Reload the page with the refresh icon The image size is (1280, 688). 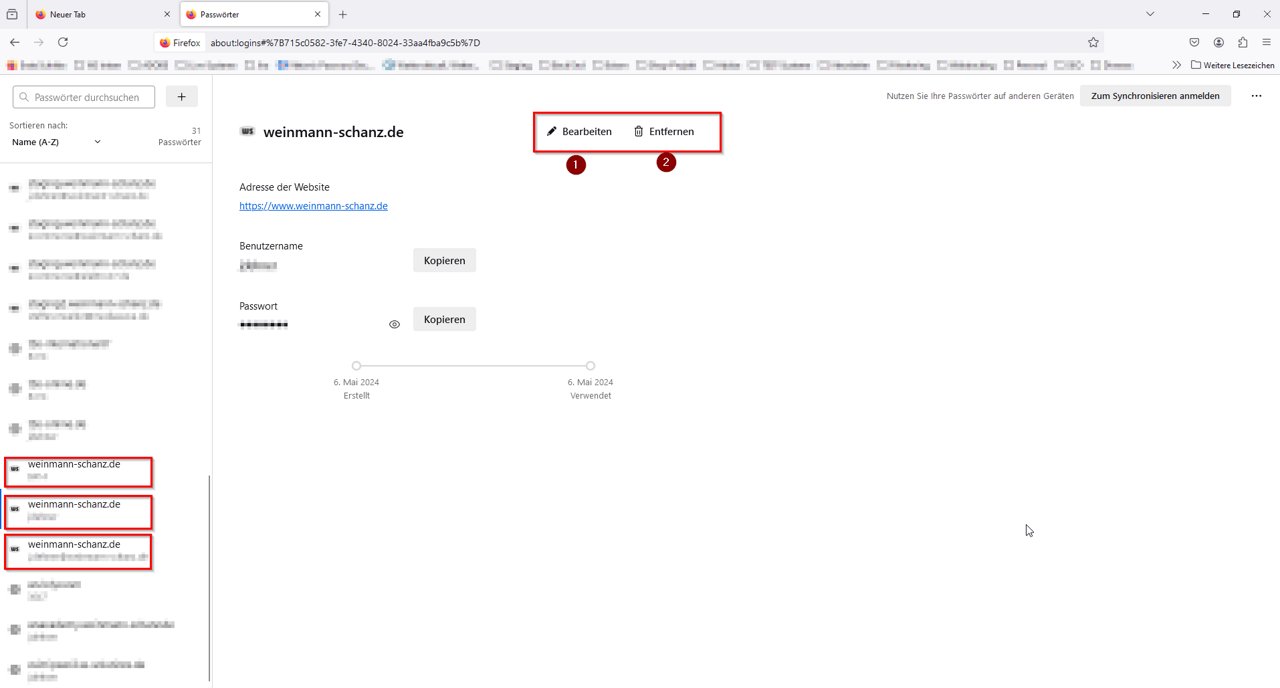click(63, 43)
